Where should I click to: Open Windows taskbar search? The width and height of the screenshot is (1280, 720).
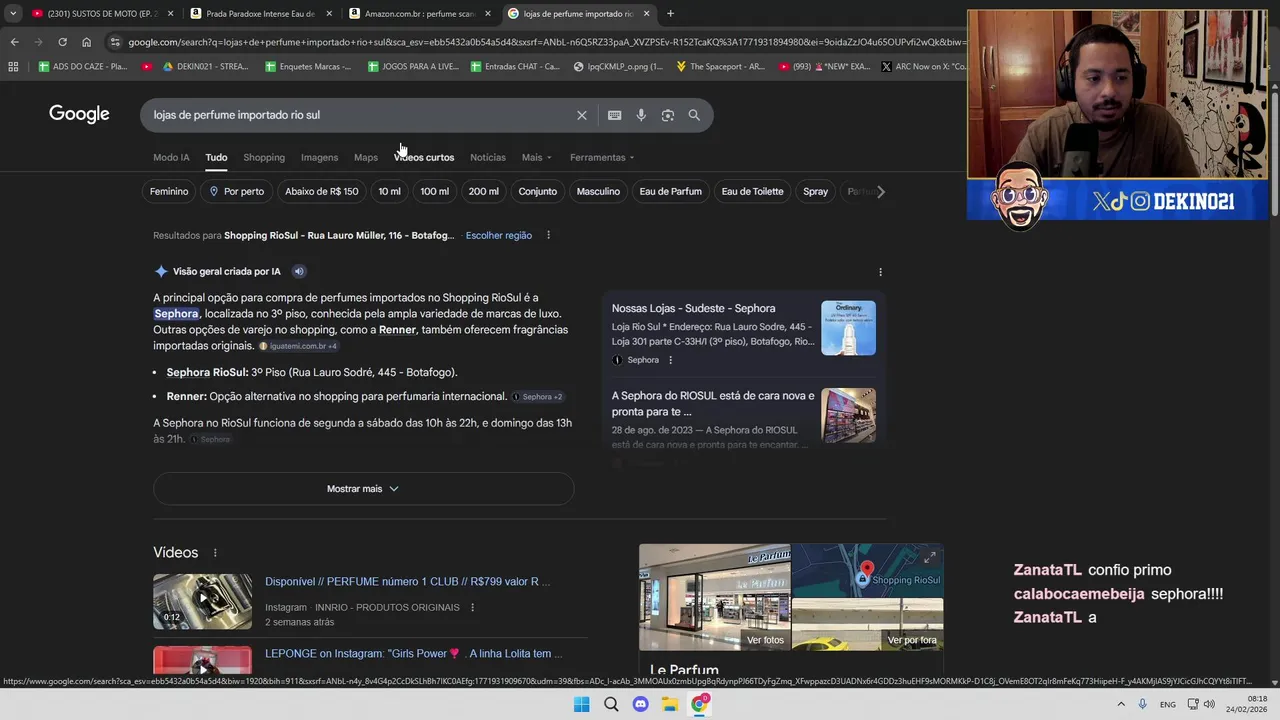[x=611, y=705]
